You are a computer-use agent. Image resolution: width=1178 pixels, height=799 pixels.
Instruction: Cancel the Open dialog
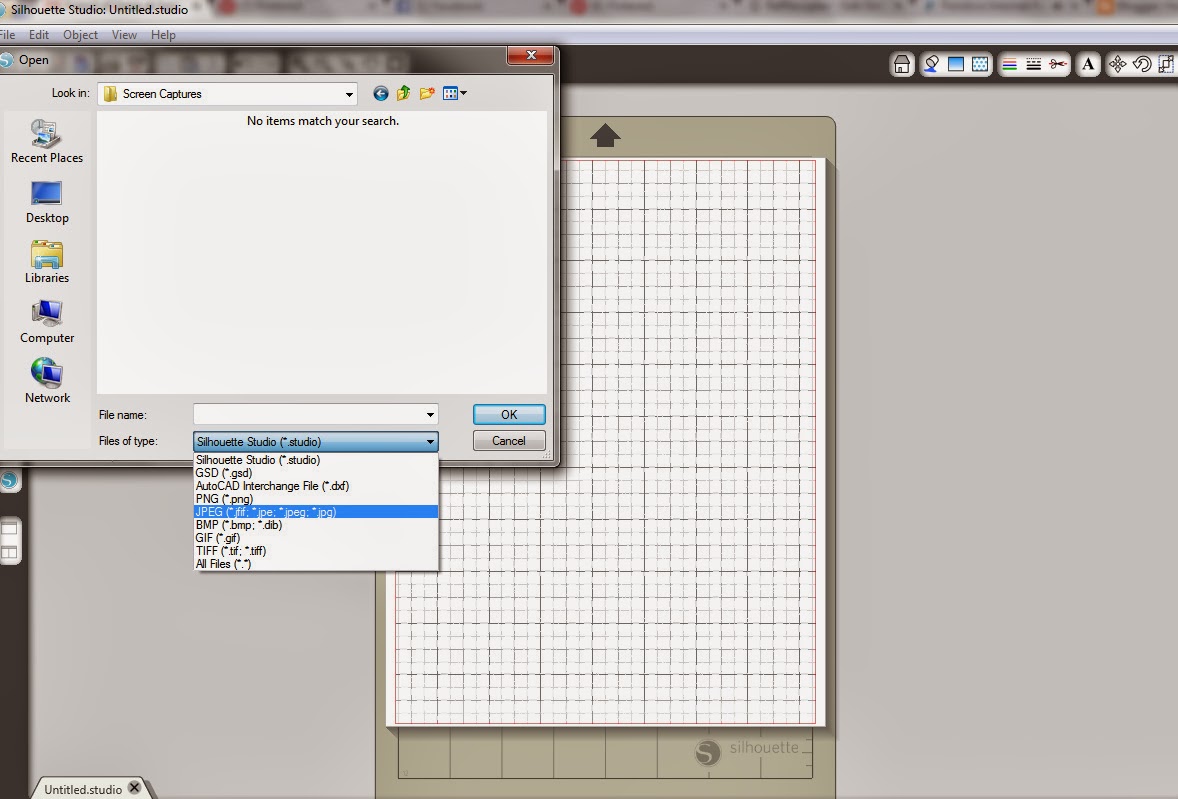(509, 441)
